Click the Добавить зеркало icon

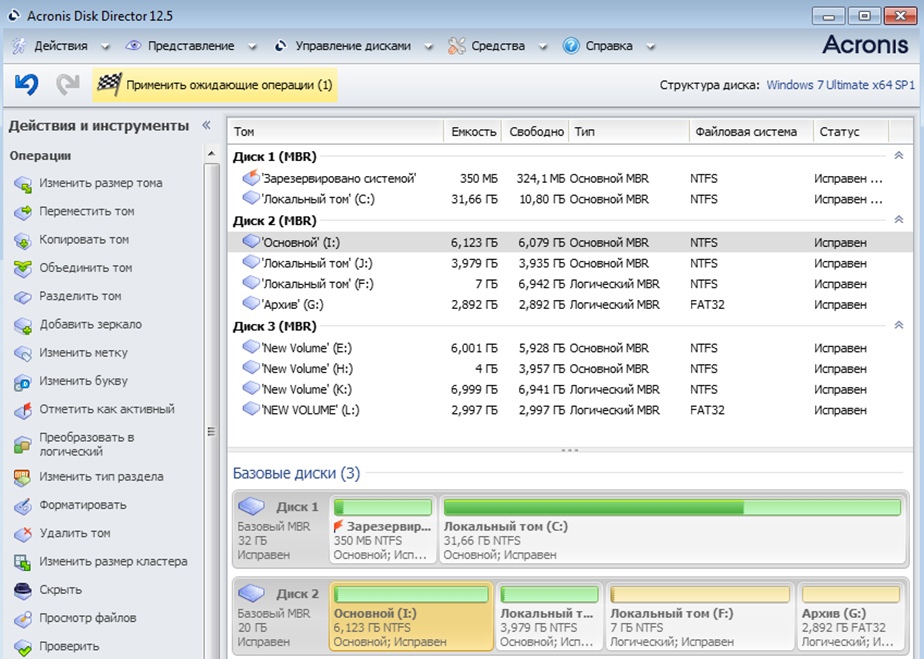click(x=22, y=325)
